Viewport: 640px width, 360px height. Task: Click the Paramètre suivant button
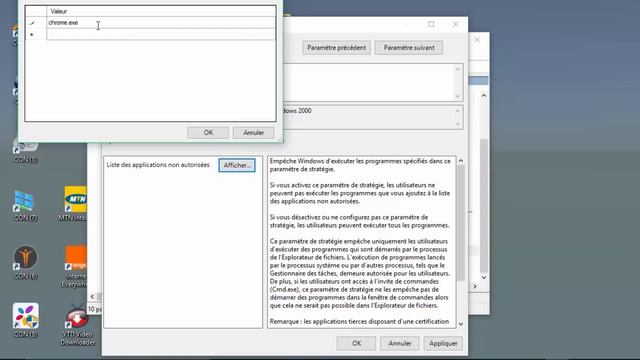click(x=409, y=48)
